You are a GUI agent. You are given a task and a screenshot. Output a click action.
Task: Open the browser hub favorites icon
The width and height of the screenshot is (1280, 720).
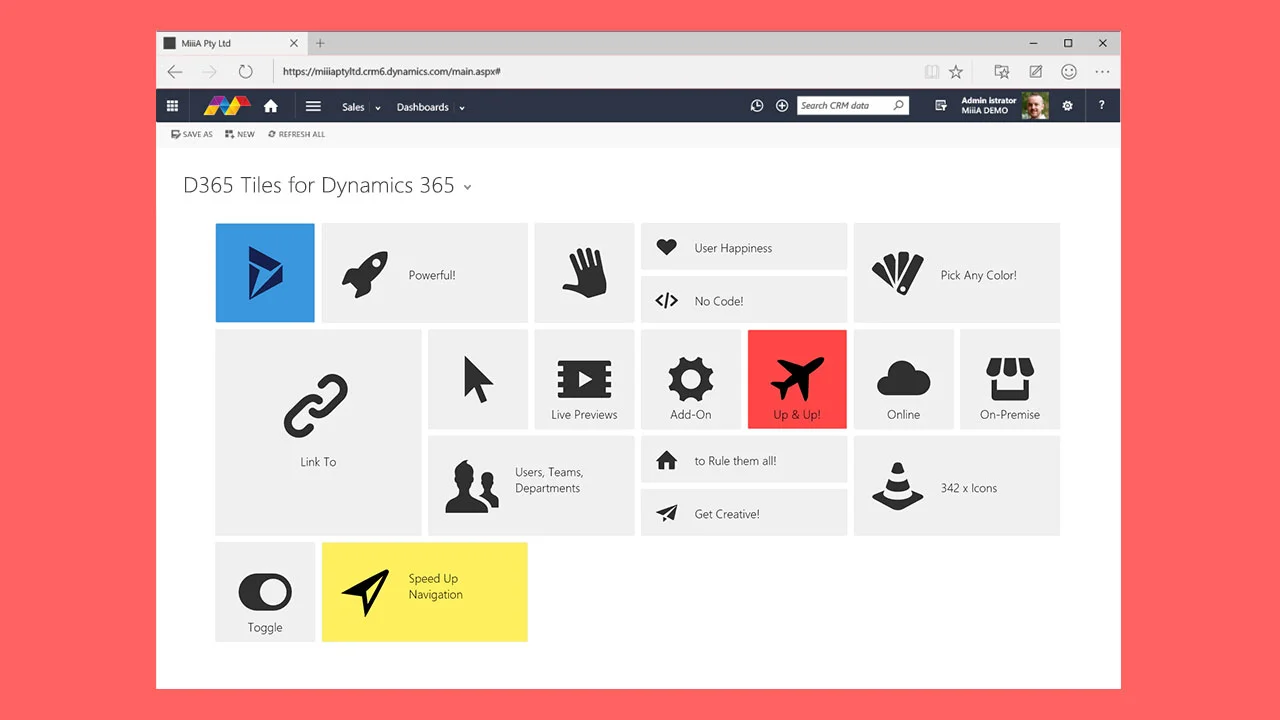pos(1001,72)
